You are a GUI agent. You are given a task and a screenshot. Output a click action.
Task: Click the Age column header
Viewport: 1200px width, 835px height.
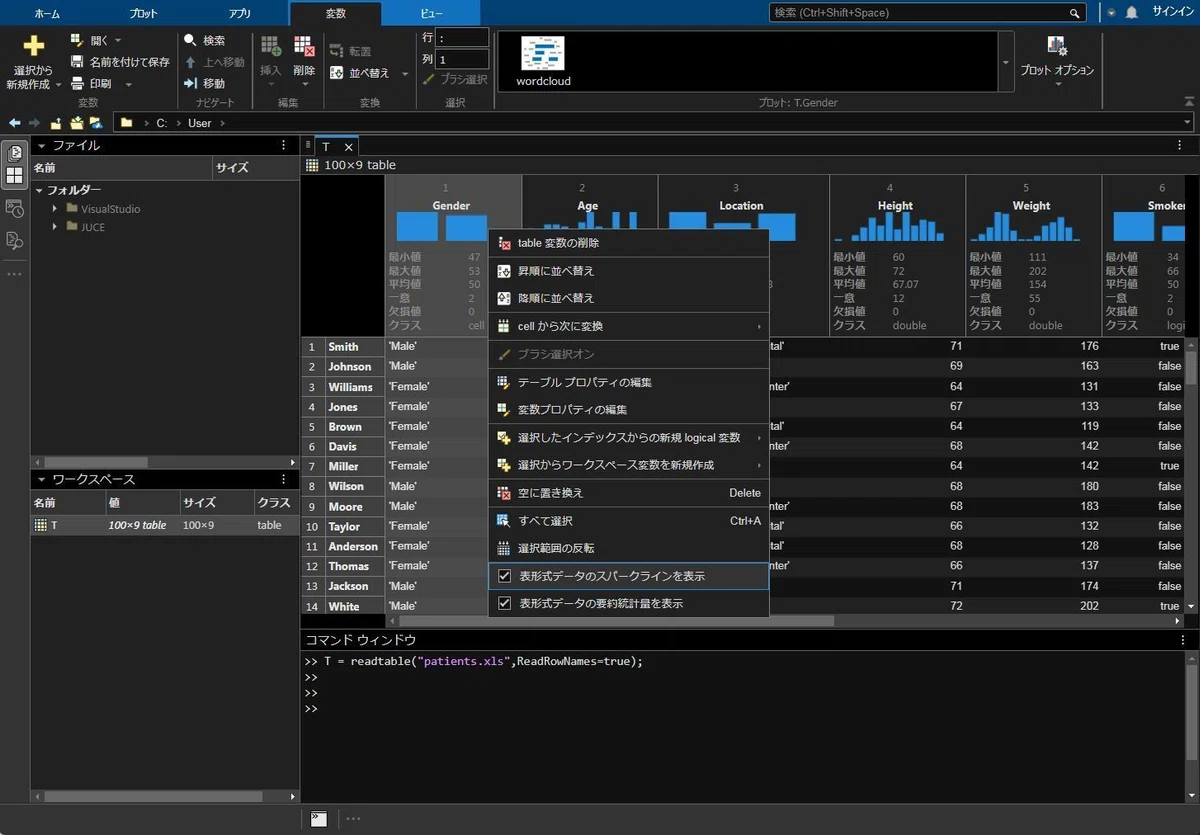click(x=588, y=206)
